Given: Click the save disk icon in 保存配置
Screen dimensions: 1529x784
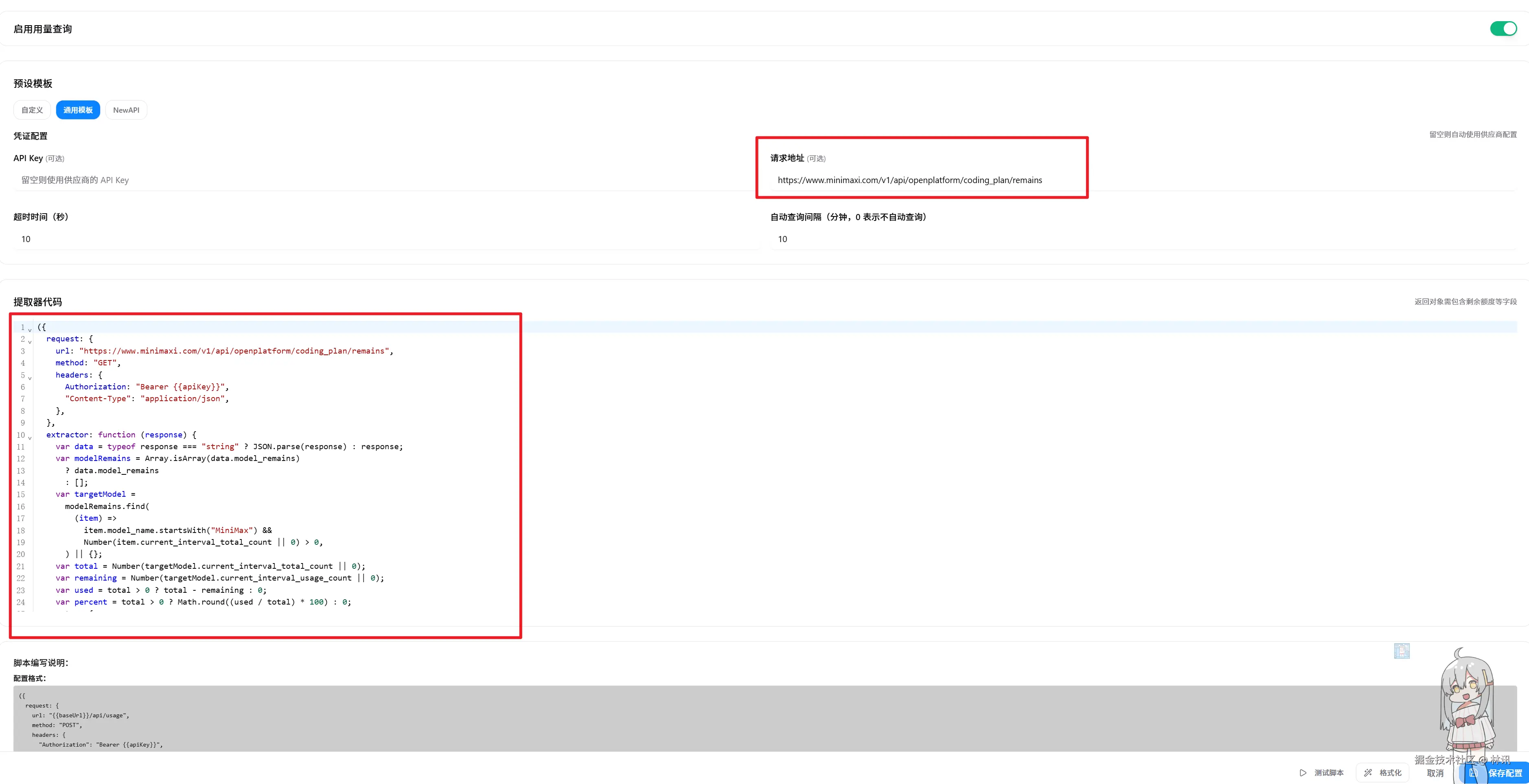Looking at the screenshot, I should coord(1473,773).
